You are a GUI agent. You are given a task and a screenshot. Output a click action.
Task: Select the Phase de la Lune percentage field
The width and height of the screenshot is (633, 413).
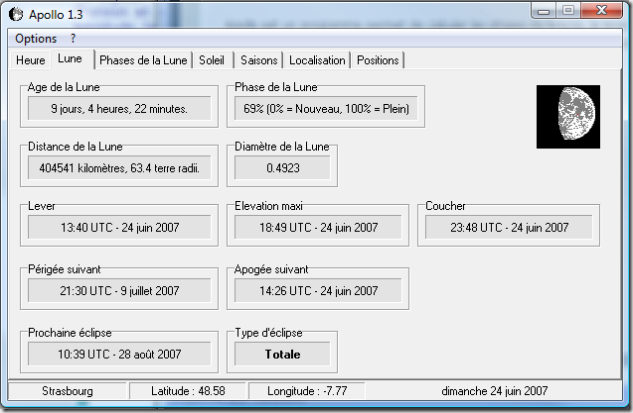326,108
